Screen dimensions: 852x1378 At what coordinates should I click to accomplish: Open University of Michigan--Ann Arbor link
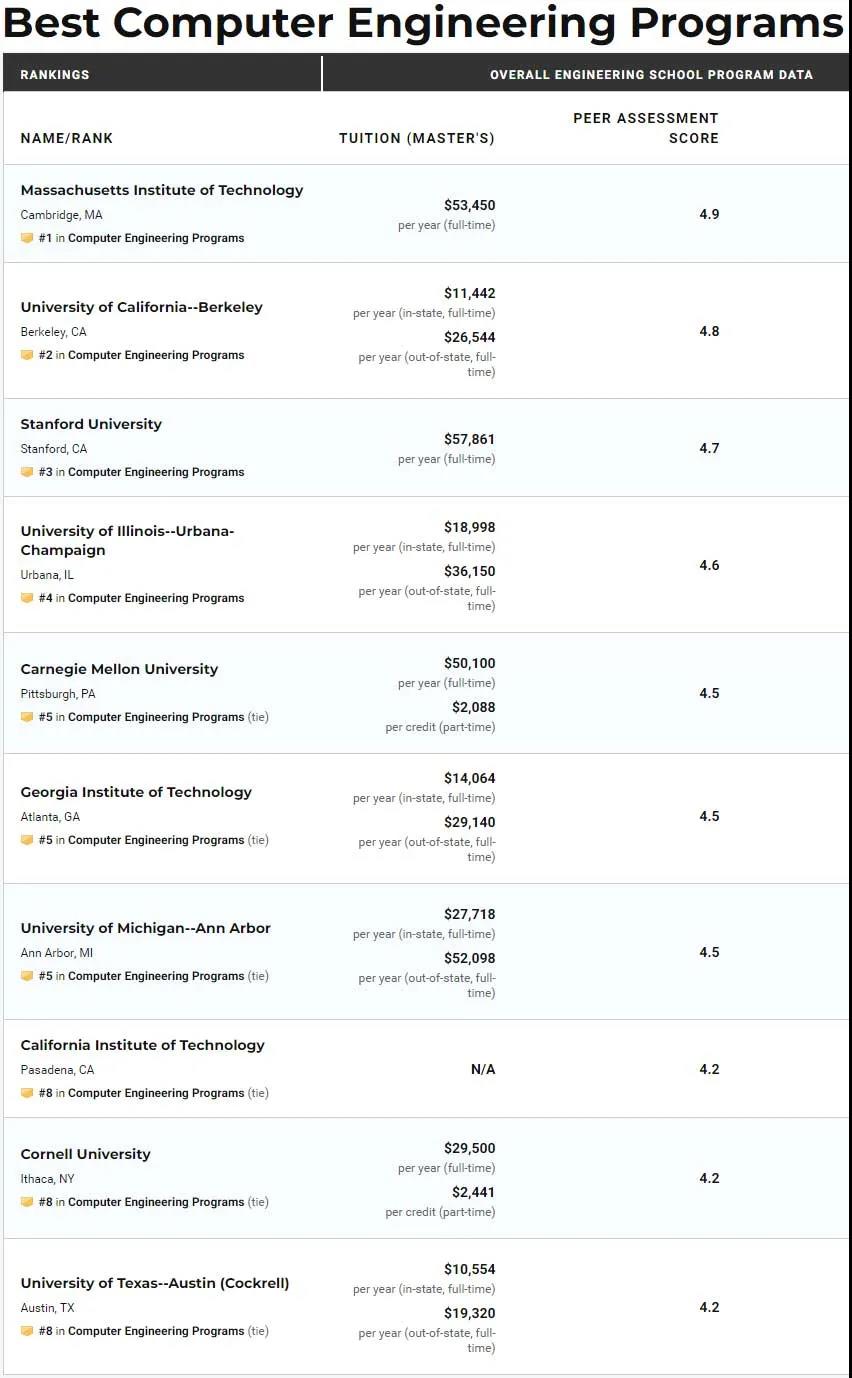pyautogui.click(x=146, y=928)
